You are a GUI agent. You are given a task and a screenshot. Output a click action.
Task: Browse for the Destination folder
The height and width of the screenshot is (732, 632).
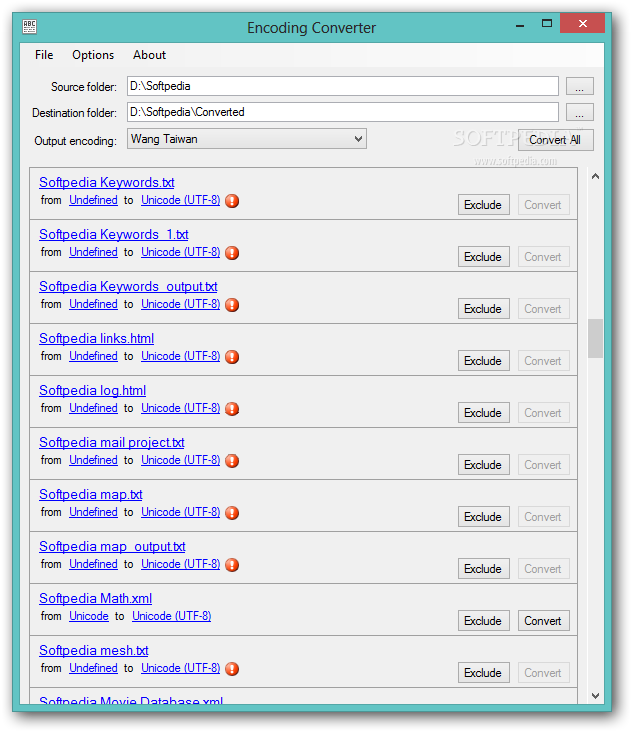tap(580, 113)
